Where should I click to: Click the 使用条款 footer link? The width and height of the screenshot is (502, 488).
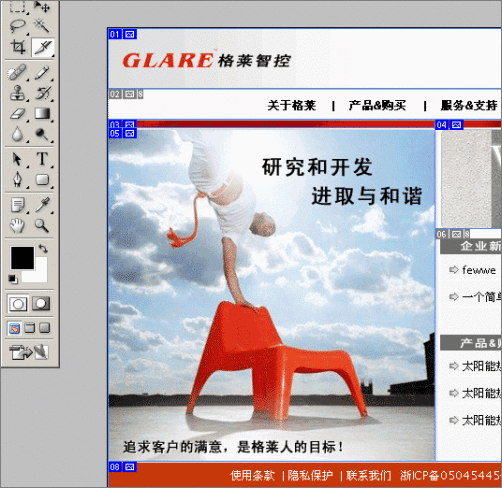[253, 475]
